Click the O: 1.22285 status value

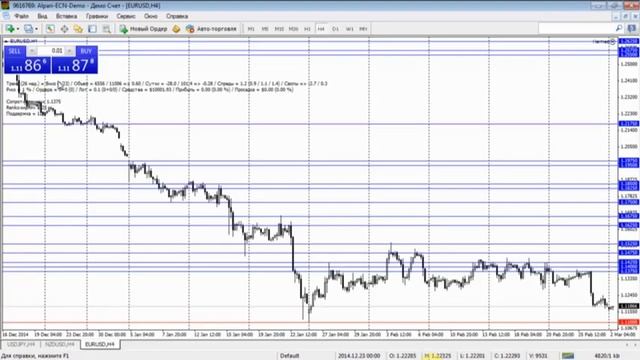click(402, 356)
